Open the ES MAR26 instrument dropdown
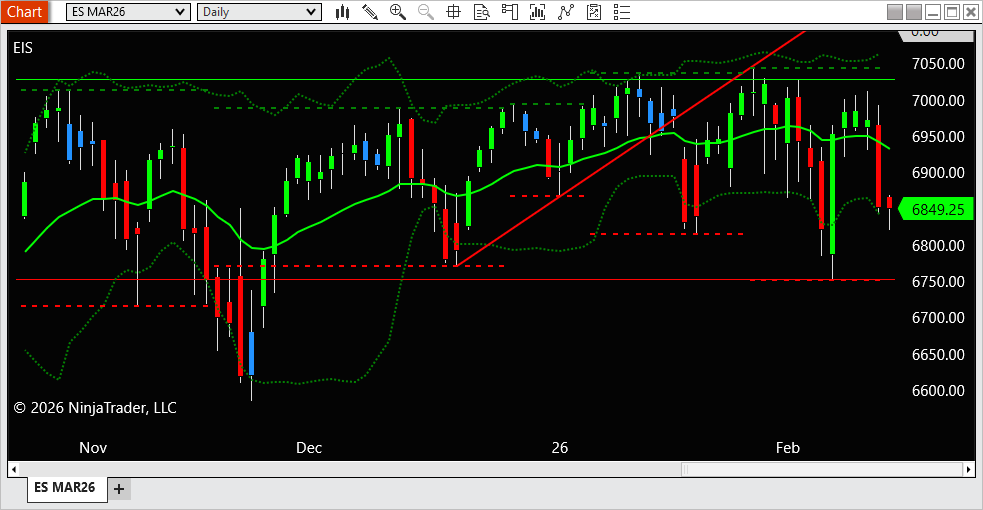Viewport: 983px width, 510px height. pyautogui.click(x=128, y=12)
